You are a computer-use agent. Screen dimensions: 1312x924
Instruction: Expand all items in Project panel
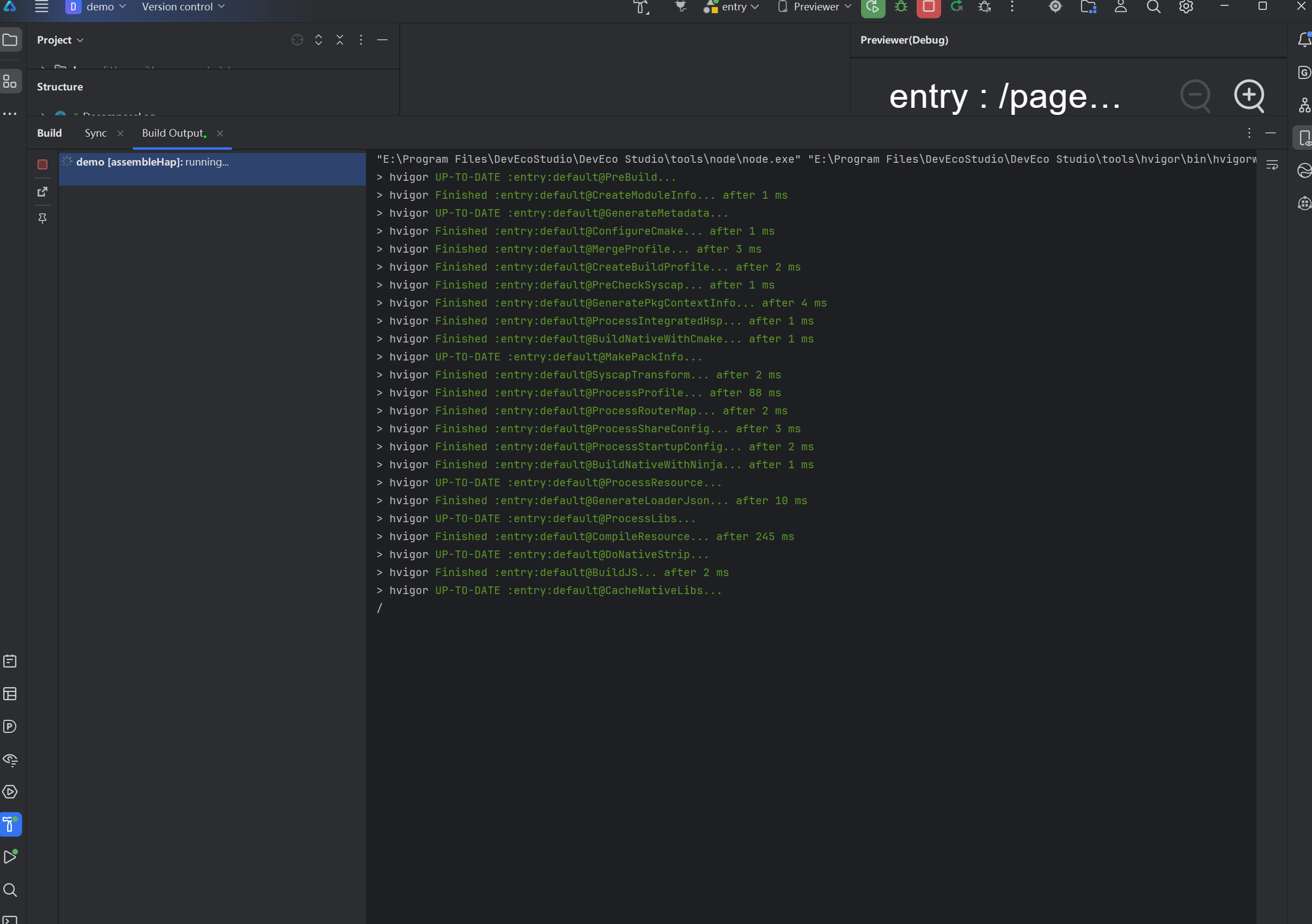coord(318,40)
